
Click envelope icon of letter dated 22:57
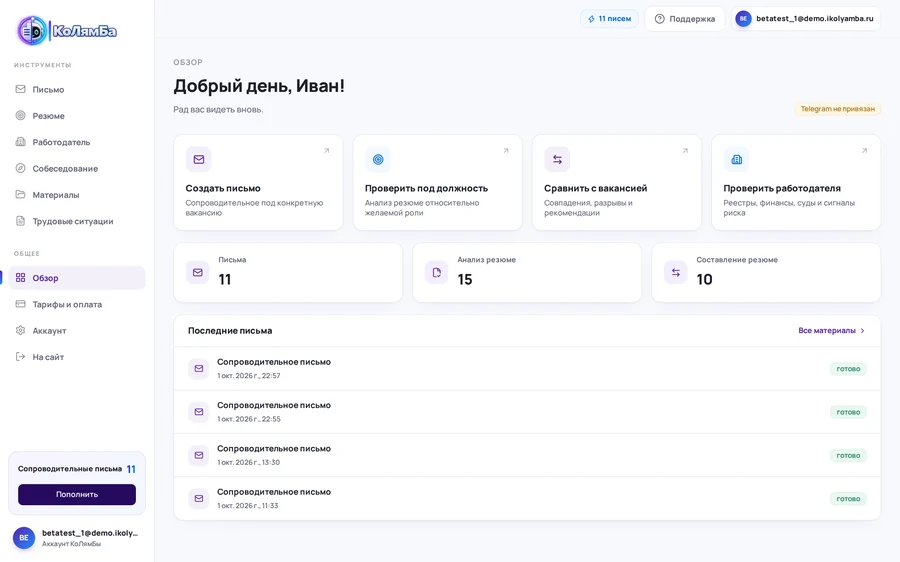pyautogui.click(x=199, y=369)
